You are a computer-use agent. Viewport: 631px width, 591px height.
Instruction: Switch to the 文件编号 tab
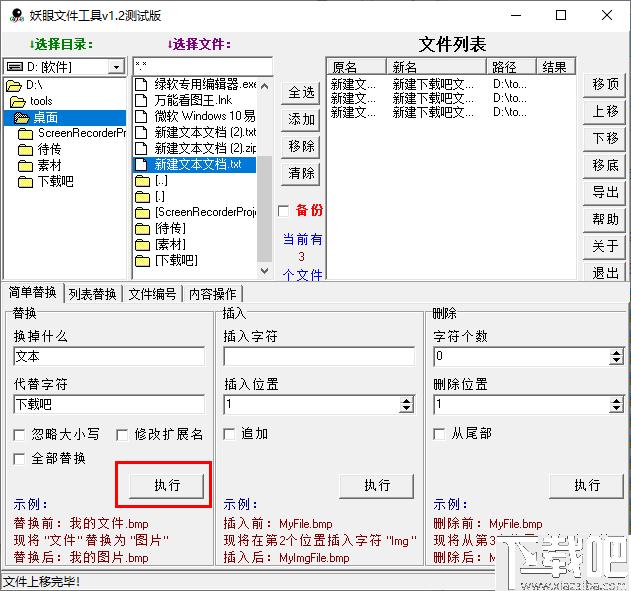coord(152,294)
